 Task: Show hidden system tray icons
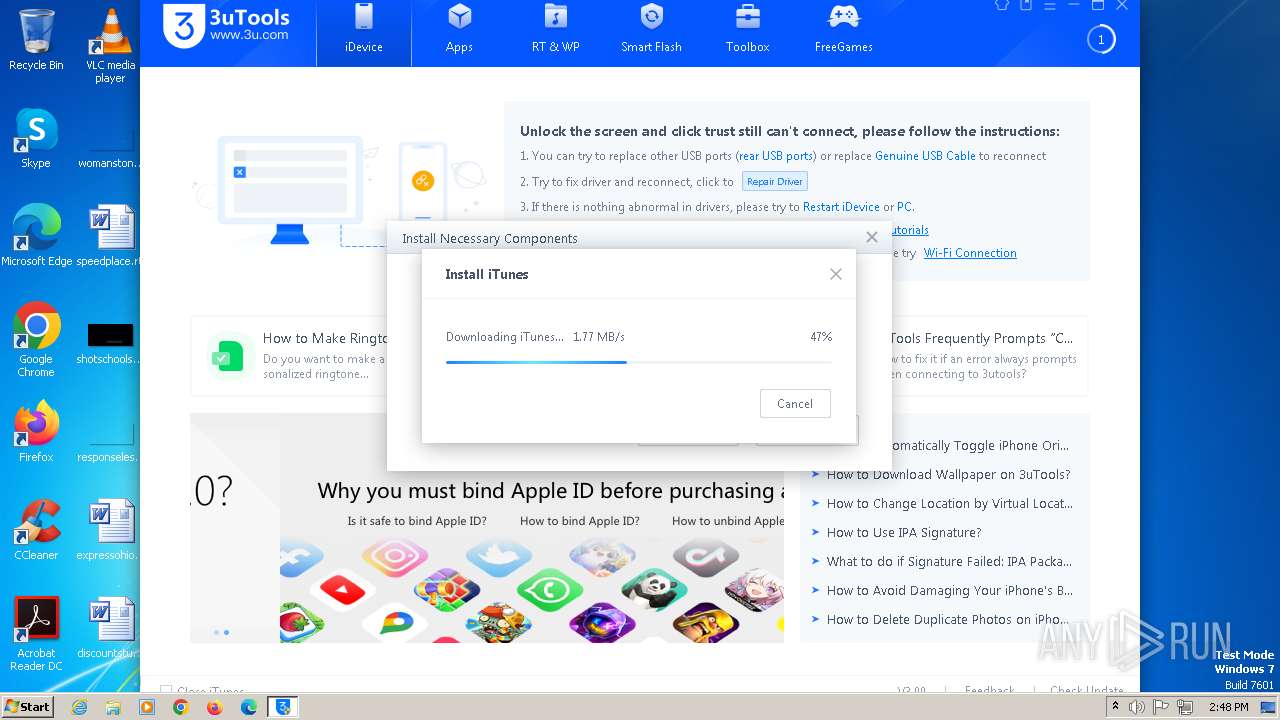[1116, 707]
